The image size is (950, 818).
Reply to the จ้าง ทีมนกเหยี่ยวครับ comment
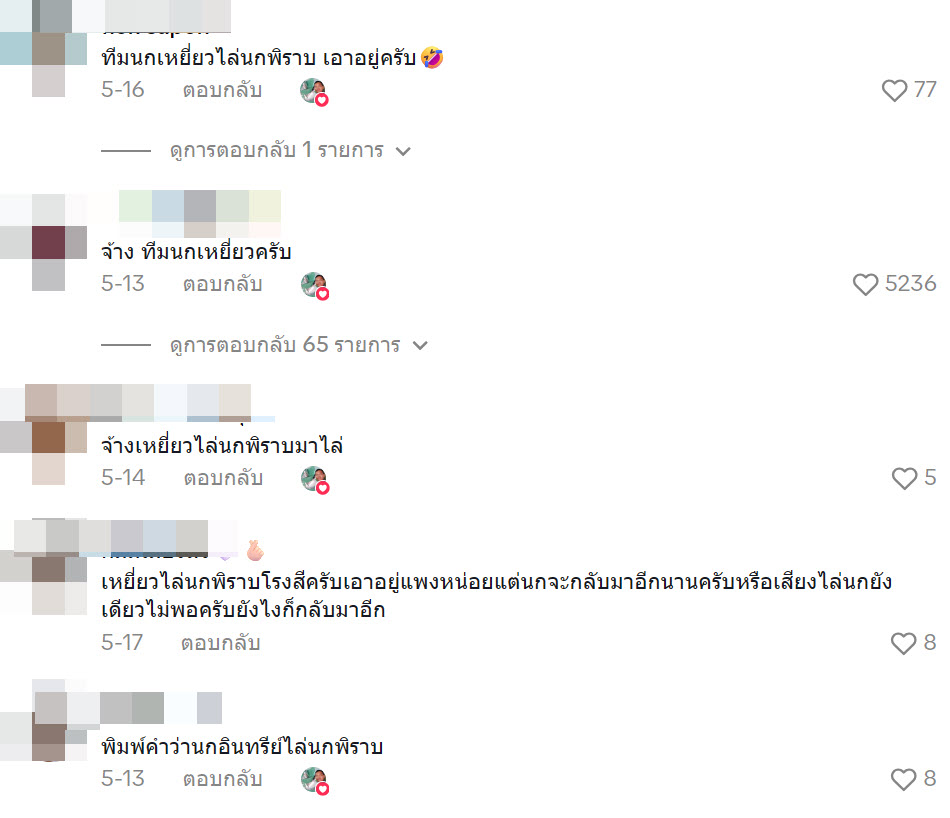pos(222,284)
